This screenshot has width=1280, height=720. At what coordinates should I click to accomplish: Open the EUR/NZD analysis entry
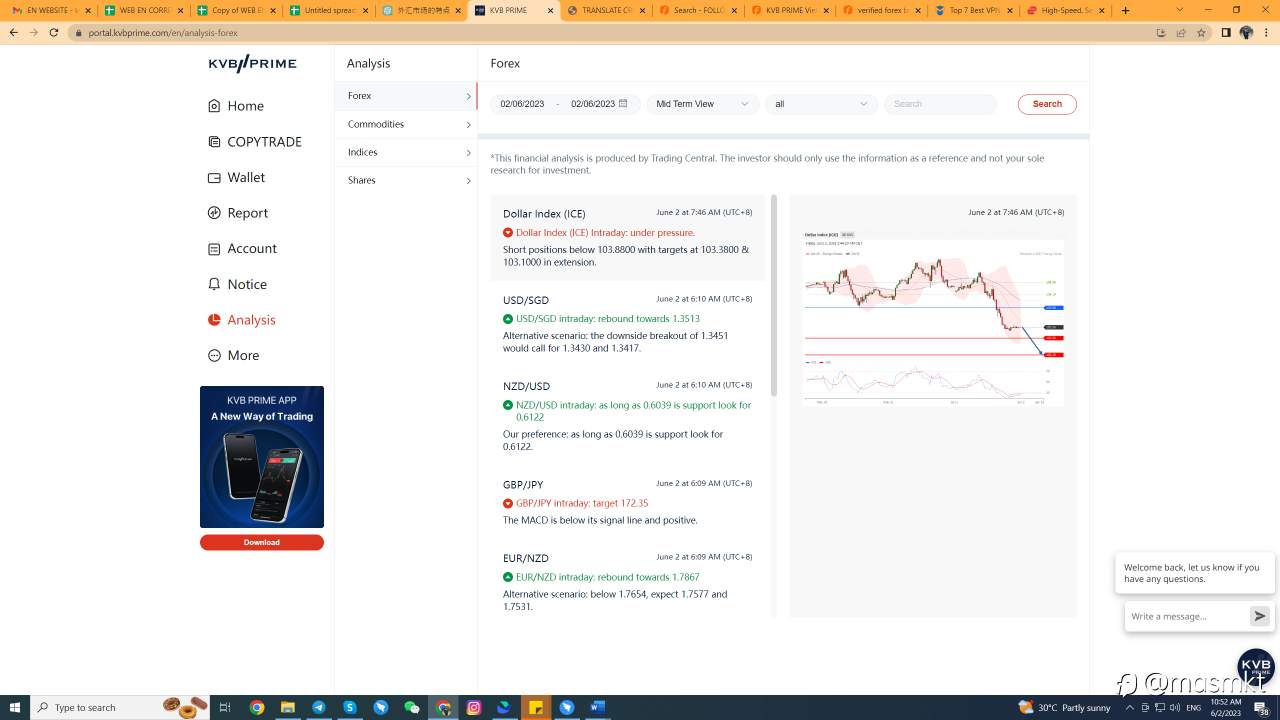(628, 580)
